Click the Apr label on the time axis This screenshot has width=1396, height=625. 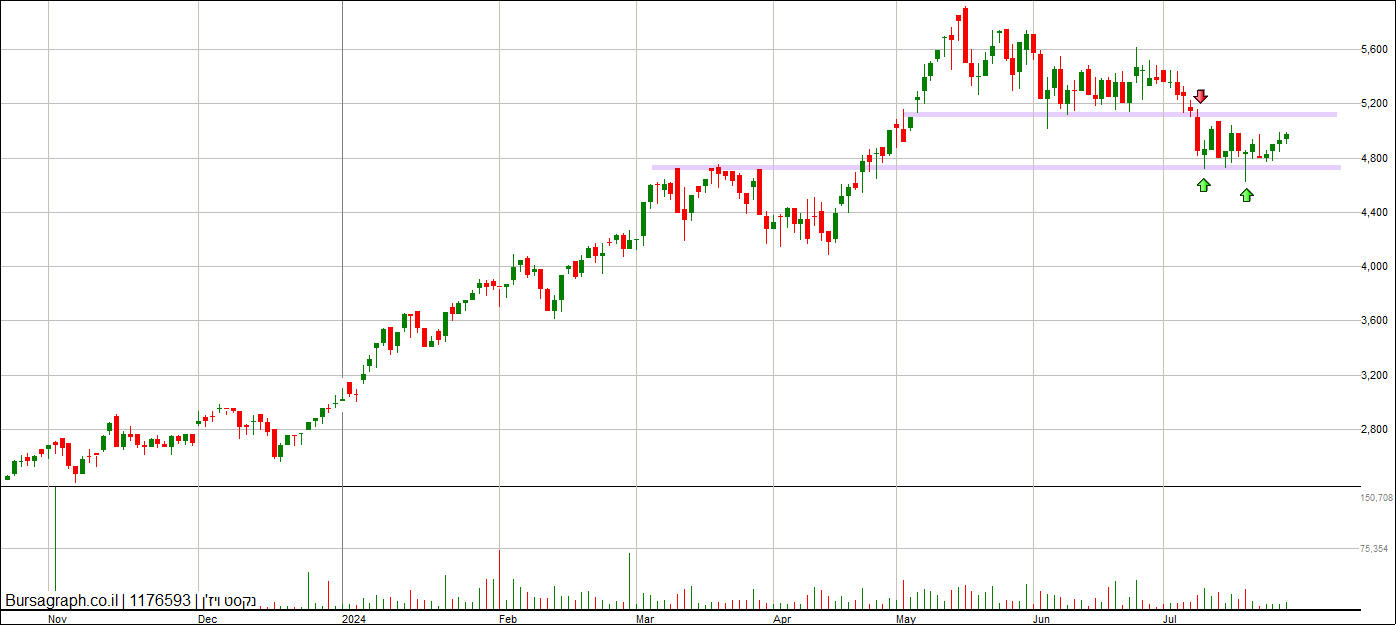pos(782,618)
